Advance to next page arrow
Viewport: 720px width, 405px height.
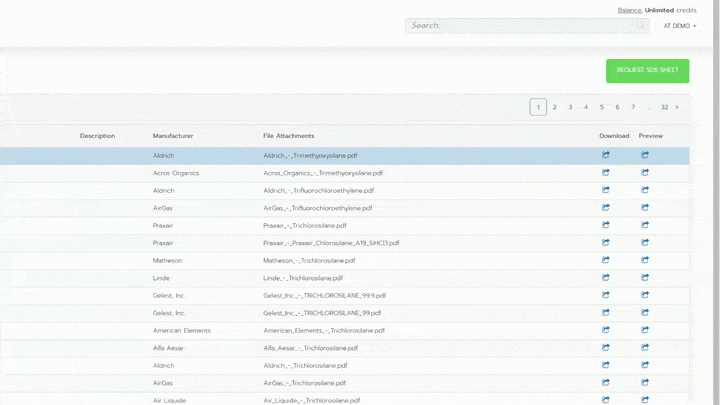point(677,107)
